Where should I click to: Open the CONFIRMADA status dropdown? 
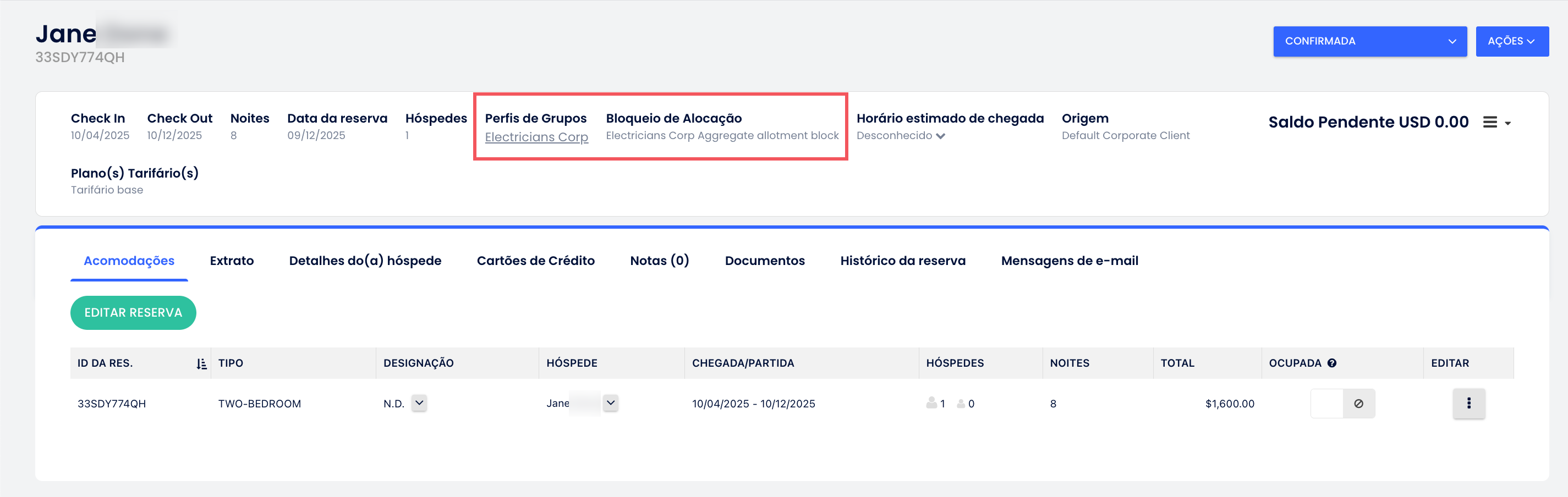point(1369,41)
